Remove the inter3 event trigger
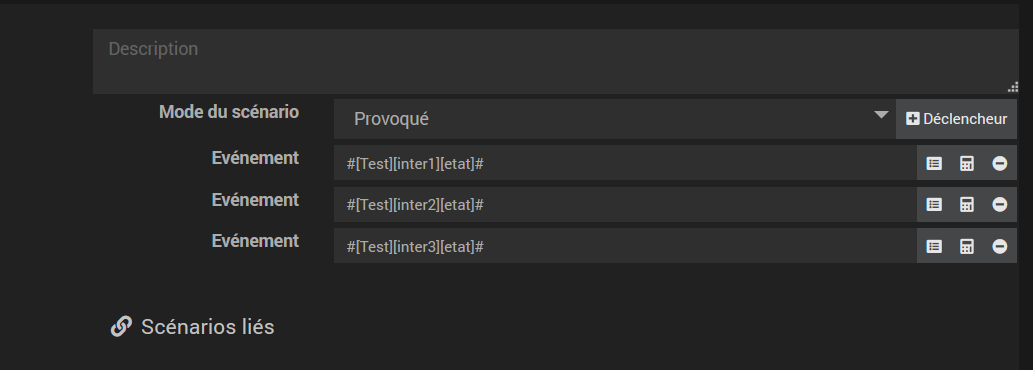 click(x=999, y=246)
